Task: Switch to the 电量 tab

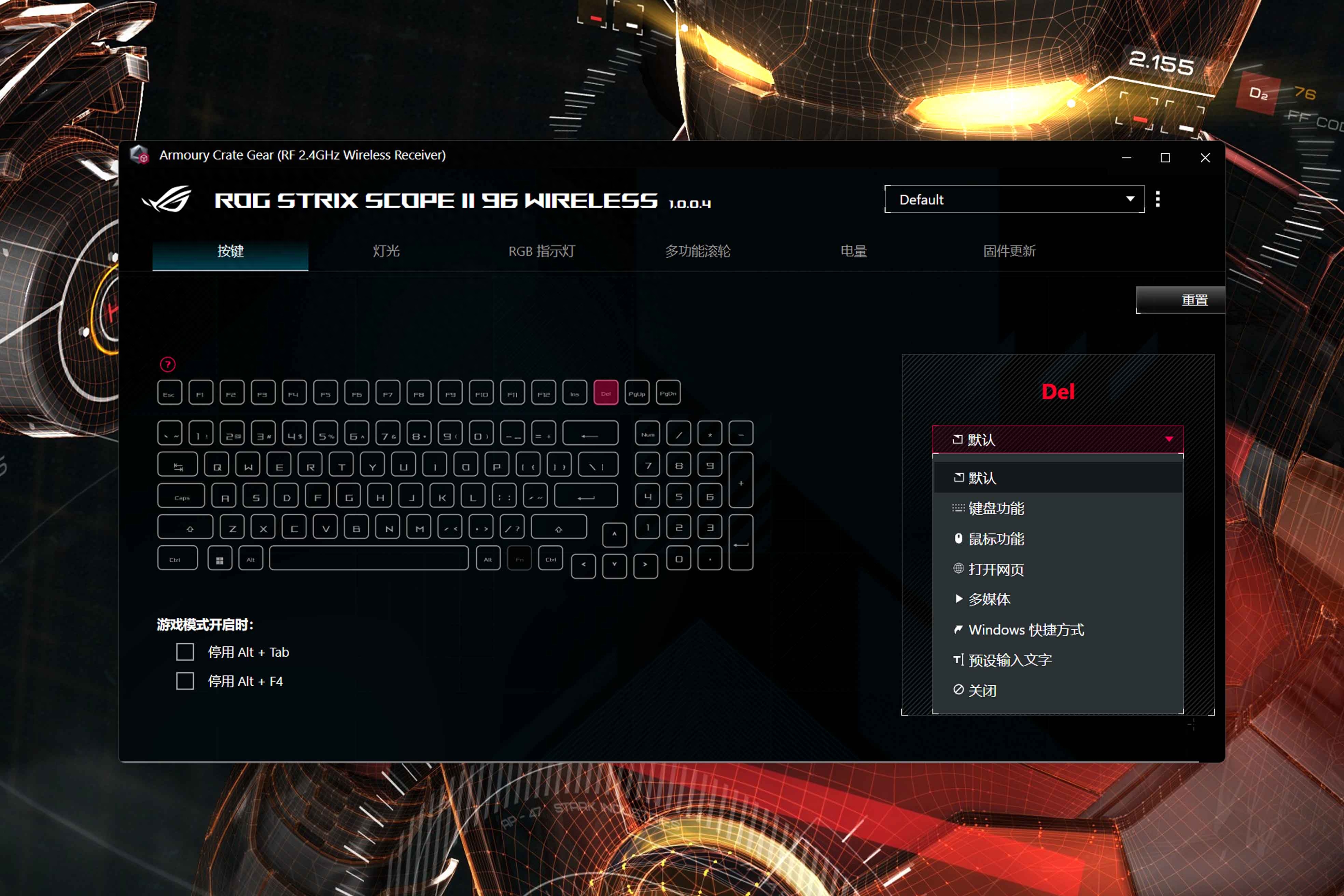Action: (854, 251)
